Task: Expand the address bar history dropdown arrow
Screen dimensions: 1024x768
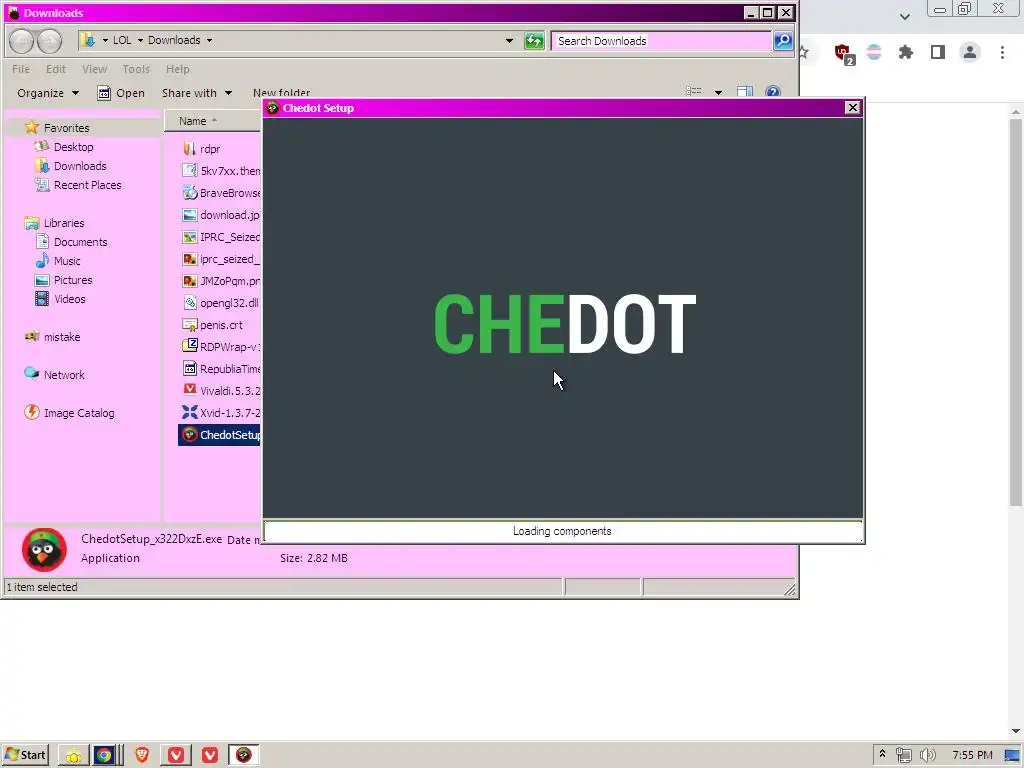Action: 509,41
